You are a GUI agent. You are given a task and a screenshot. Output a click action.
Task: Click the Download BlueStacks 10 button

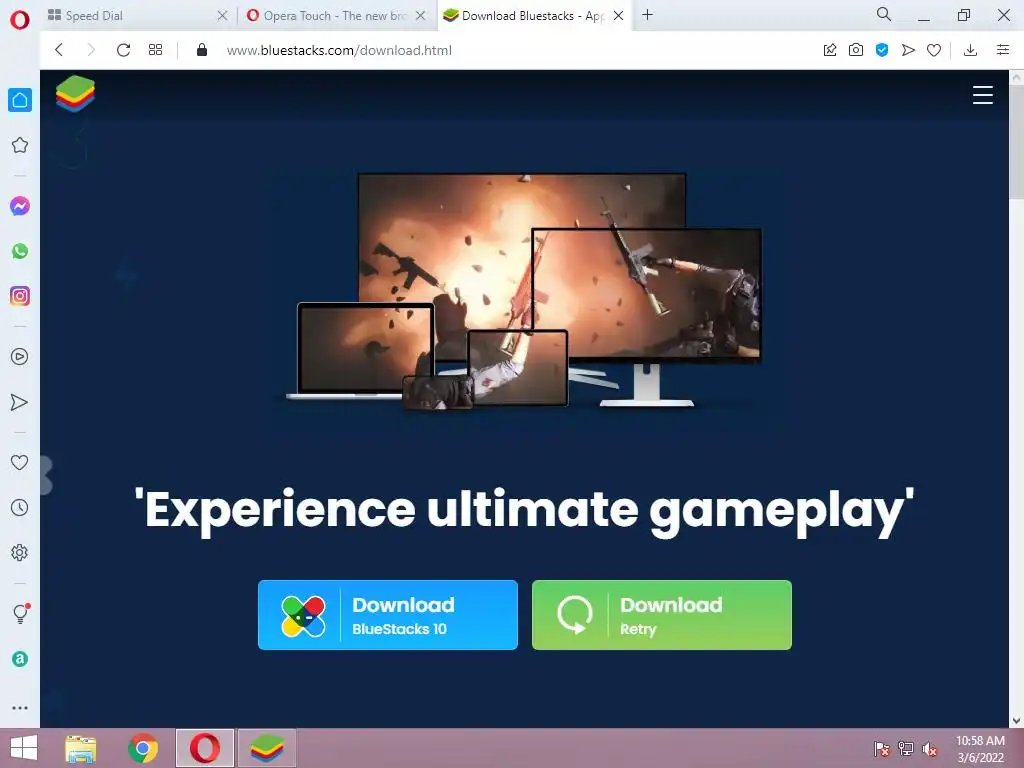pos(388,615)
